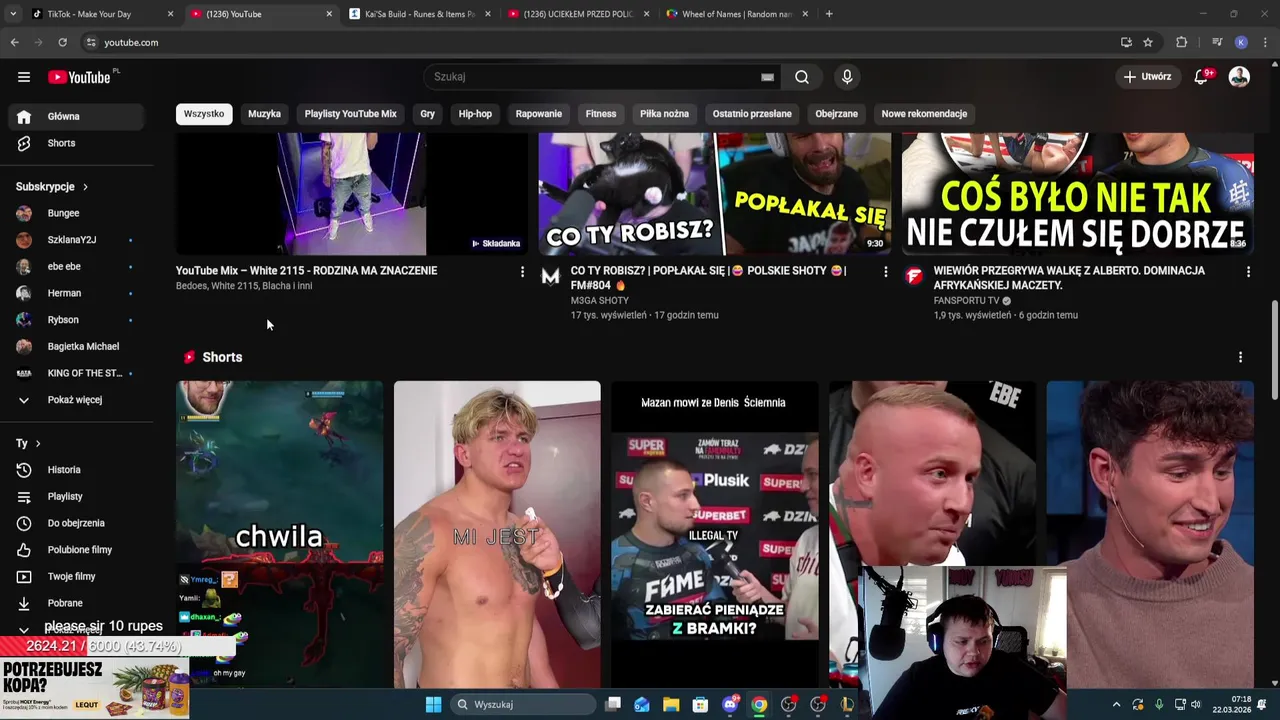Play the Zabierać pieniądze z bramki short
This screenshot has height=720, width=1280.
(715, 534)
